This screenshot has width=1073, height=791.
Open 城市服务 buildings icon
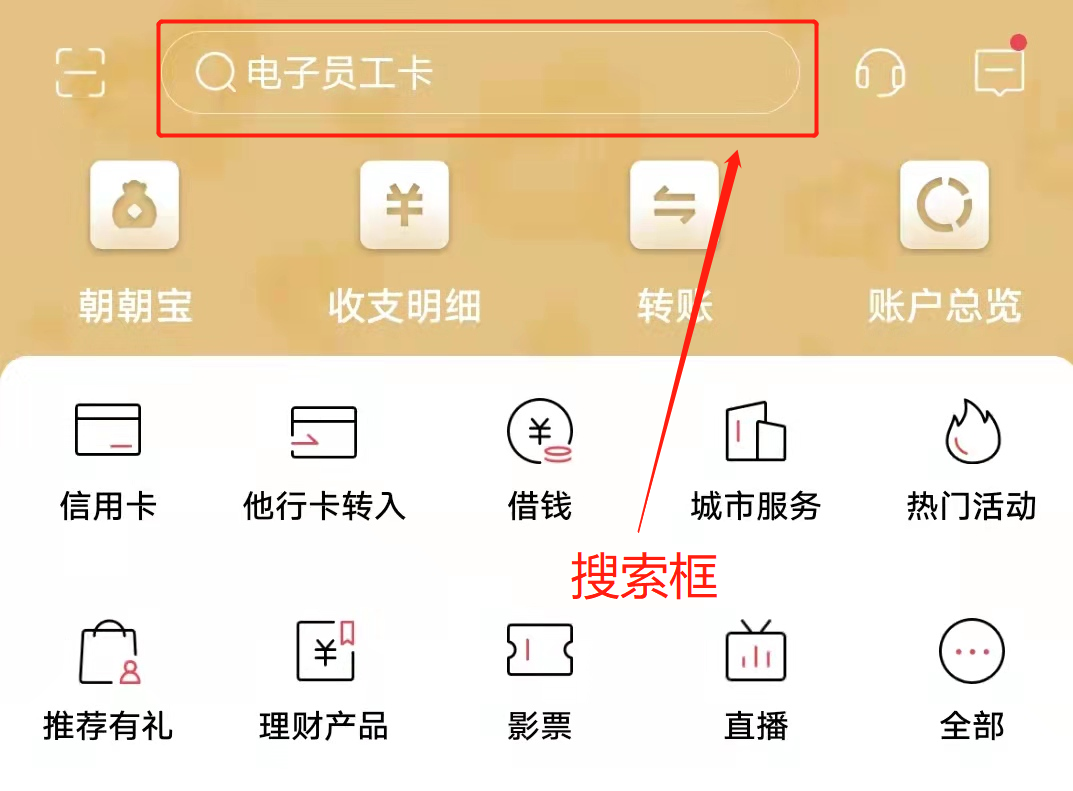[755, 431]
